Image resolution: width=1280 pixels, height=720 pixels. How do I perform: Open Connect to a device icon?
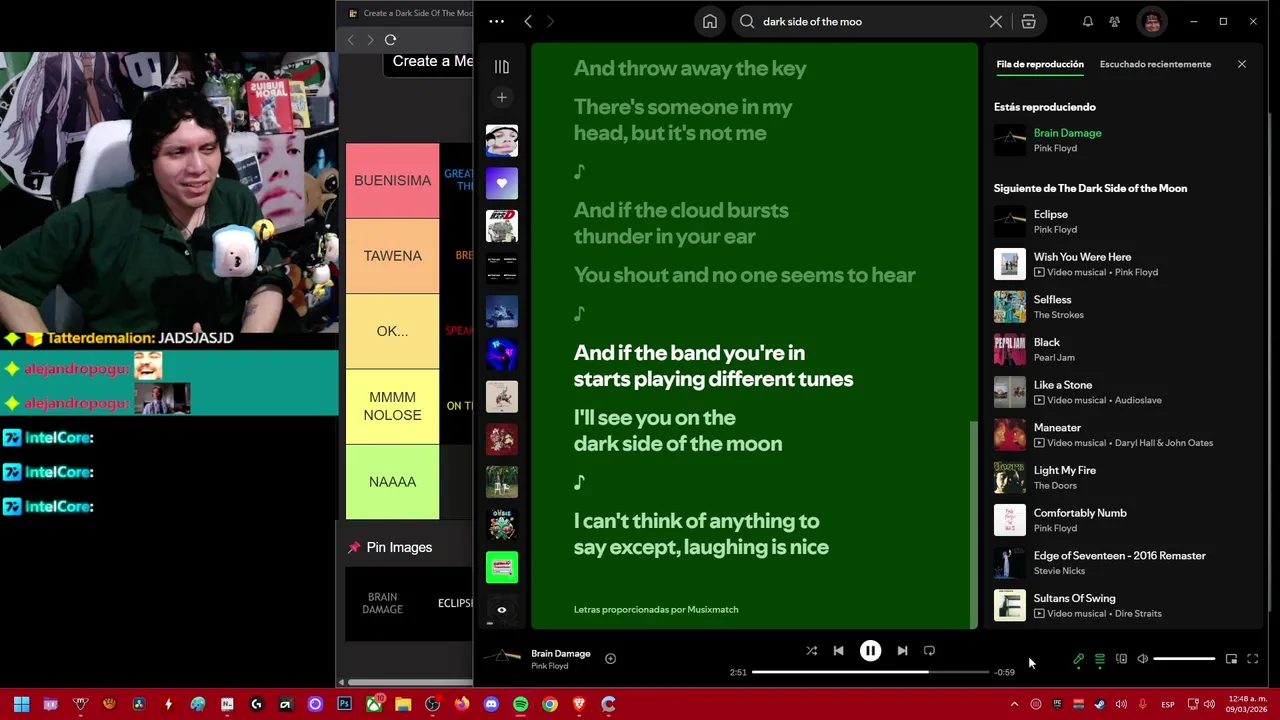(1121, 659)
